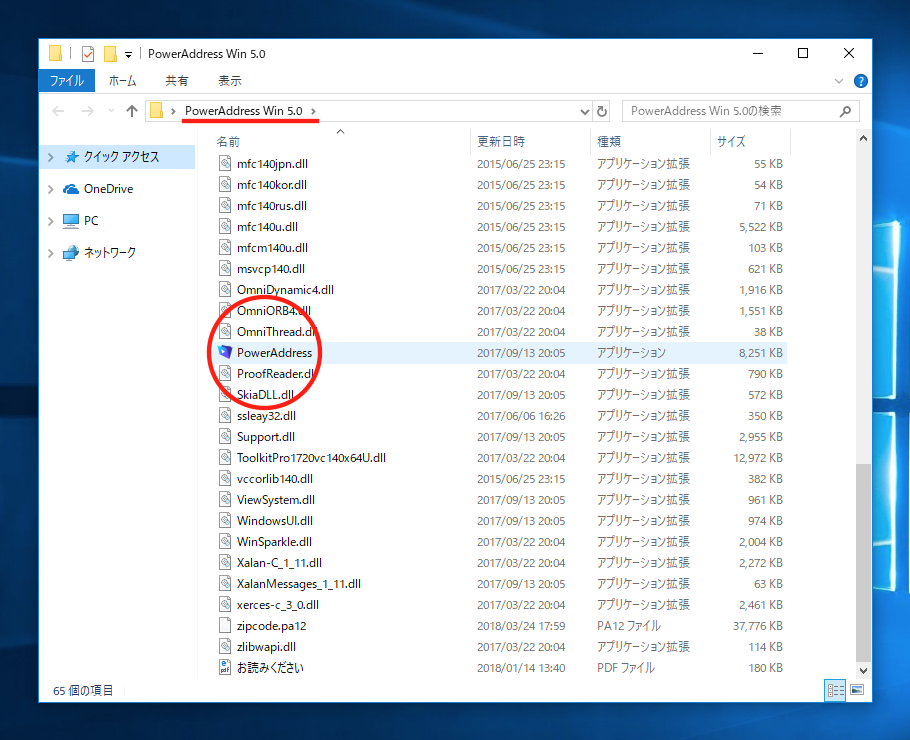This screenshot has height=740, width=910.
Task: Refresh the folder view
Action: pyautogui.click(x=602, y=111)
